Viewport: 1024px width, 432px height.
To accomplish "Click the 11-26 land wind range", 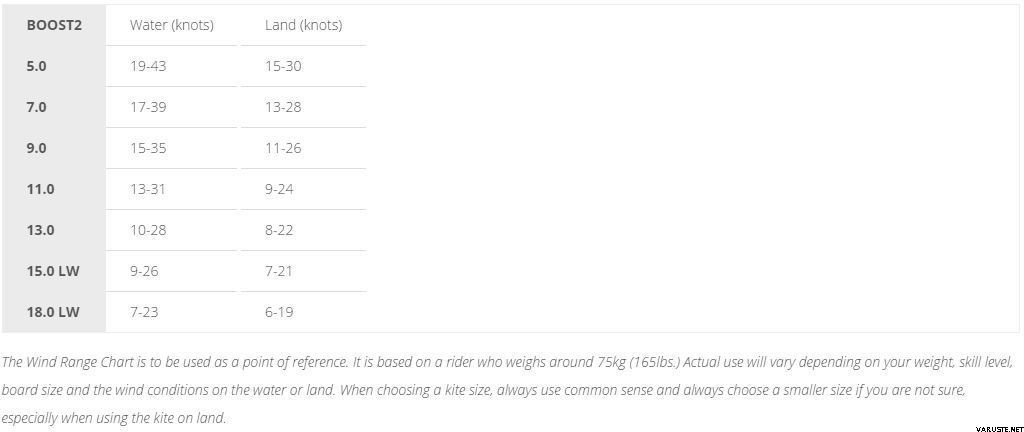I will (x=283, y=149).
